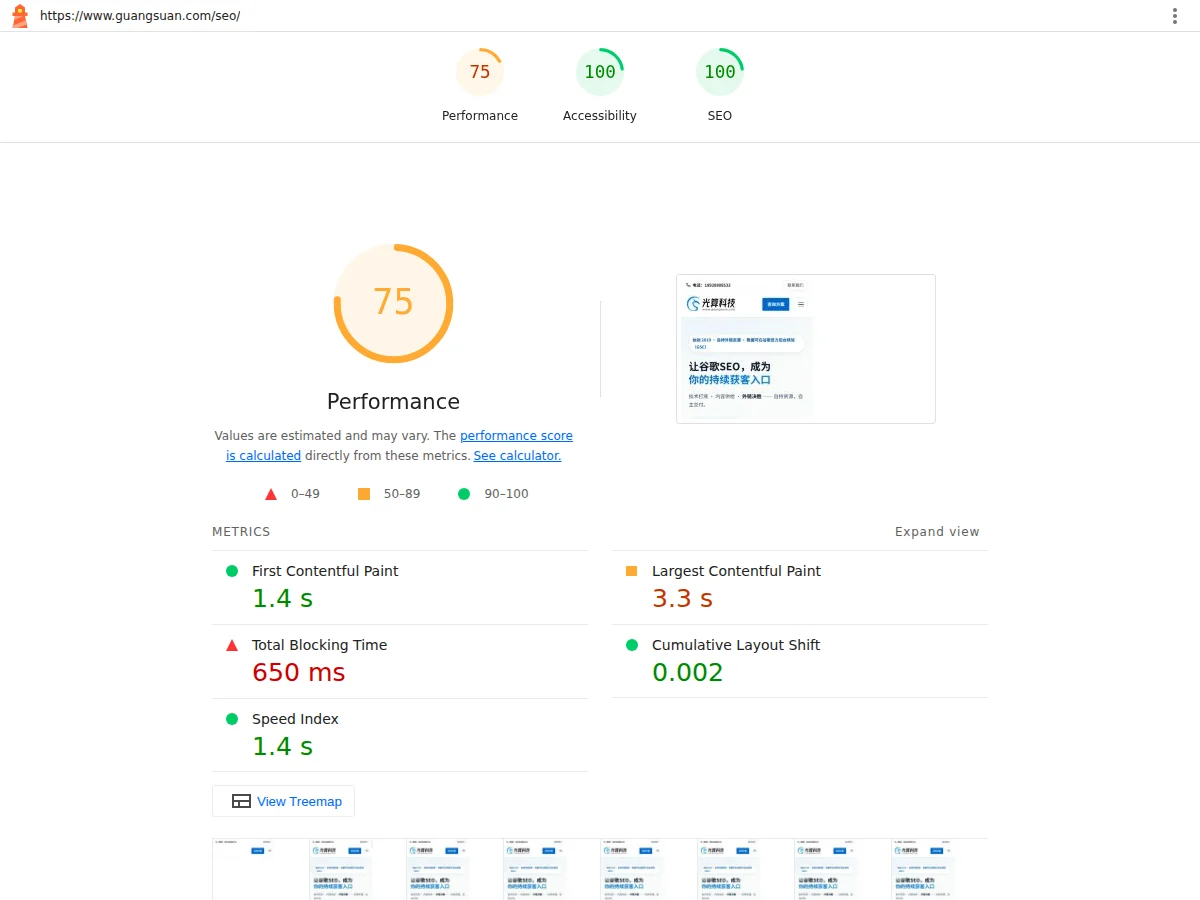
Task: Open the final page screenshot thumbnail
Action: 806,349
